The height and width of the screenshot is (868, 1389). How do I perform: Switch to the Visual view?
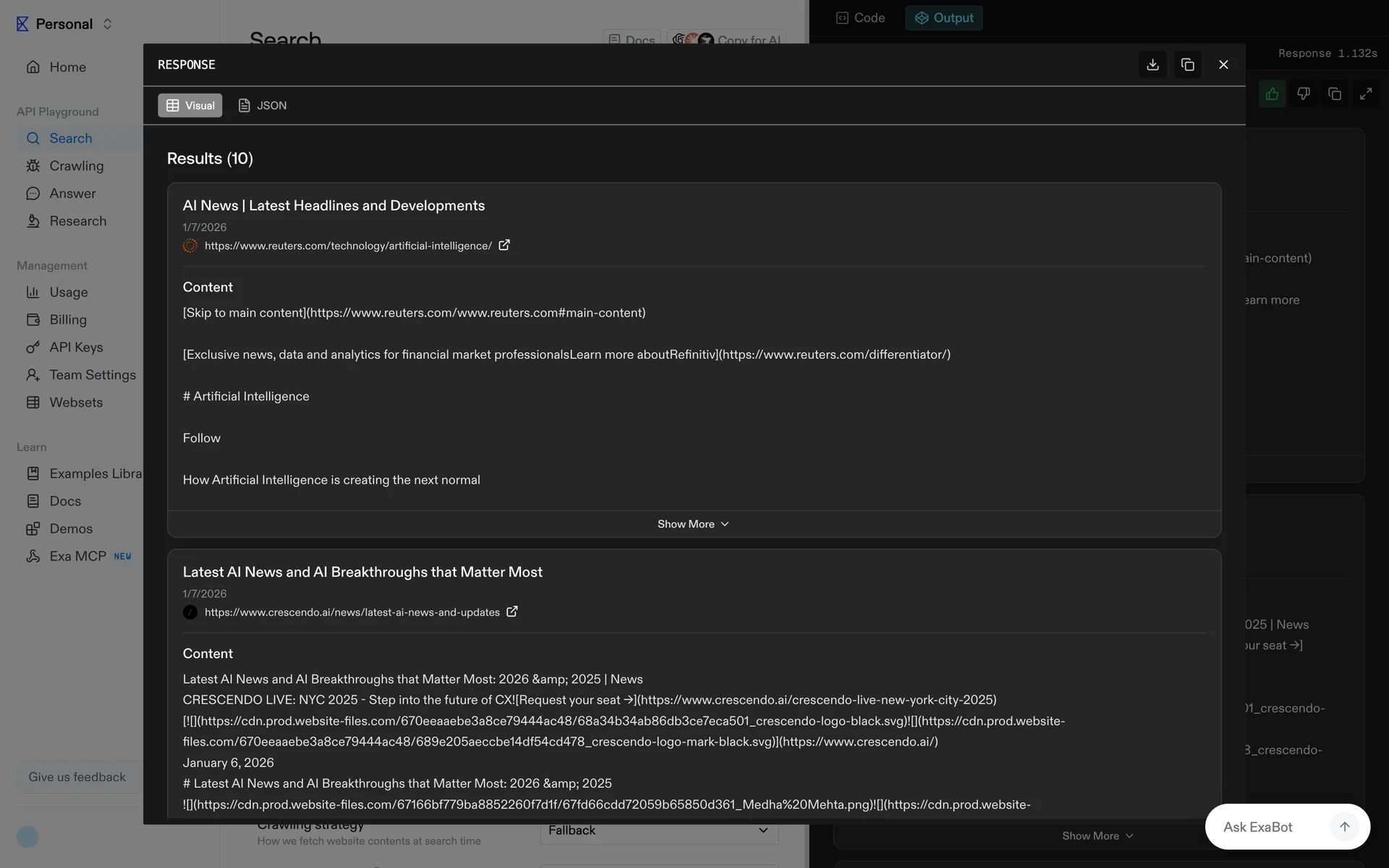190,106
